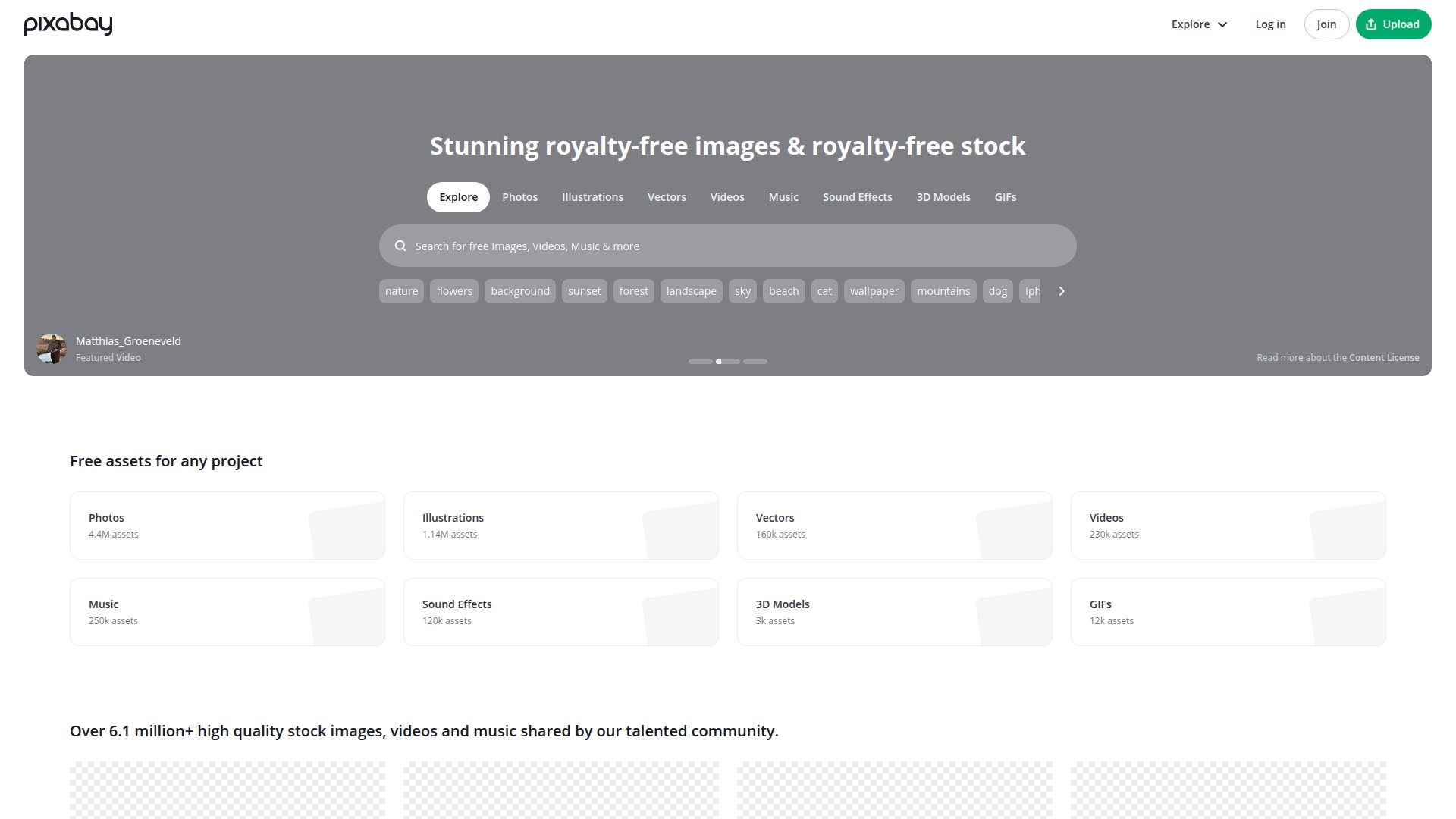Click the search magnifier icon
This screenshot has width=1456, height=819.
coord(400,246)
